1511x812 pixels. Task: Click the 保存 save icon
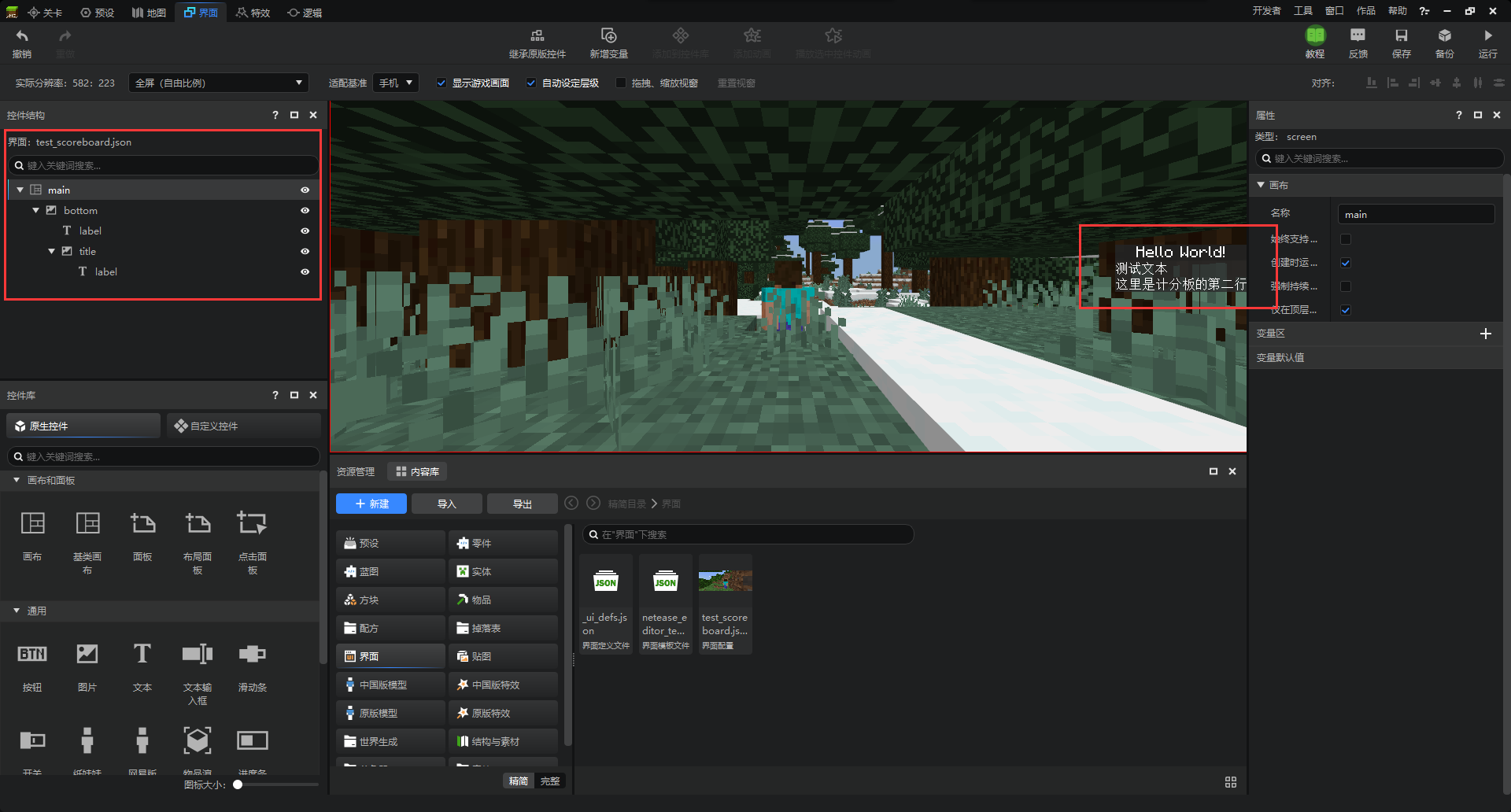point(1402,35)
